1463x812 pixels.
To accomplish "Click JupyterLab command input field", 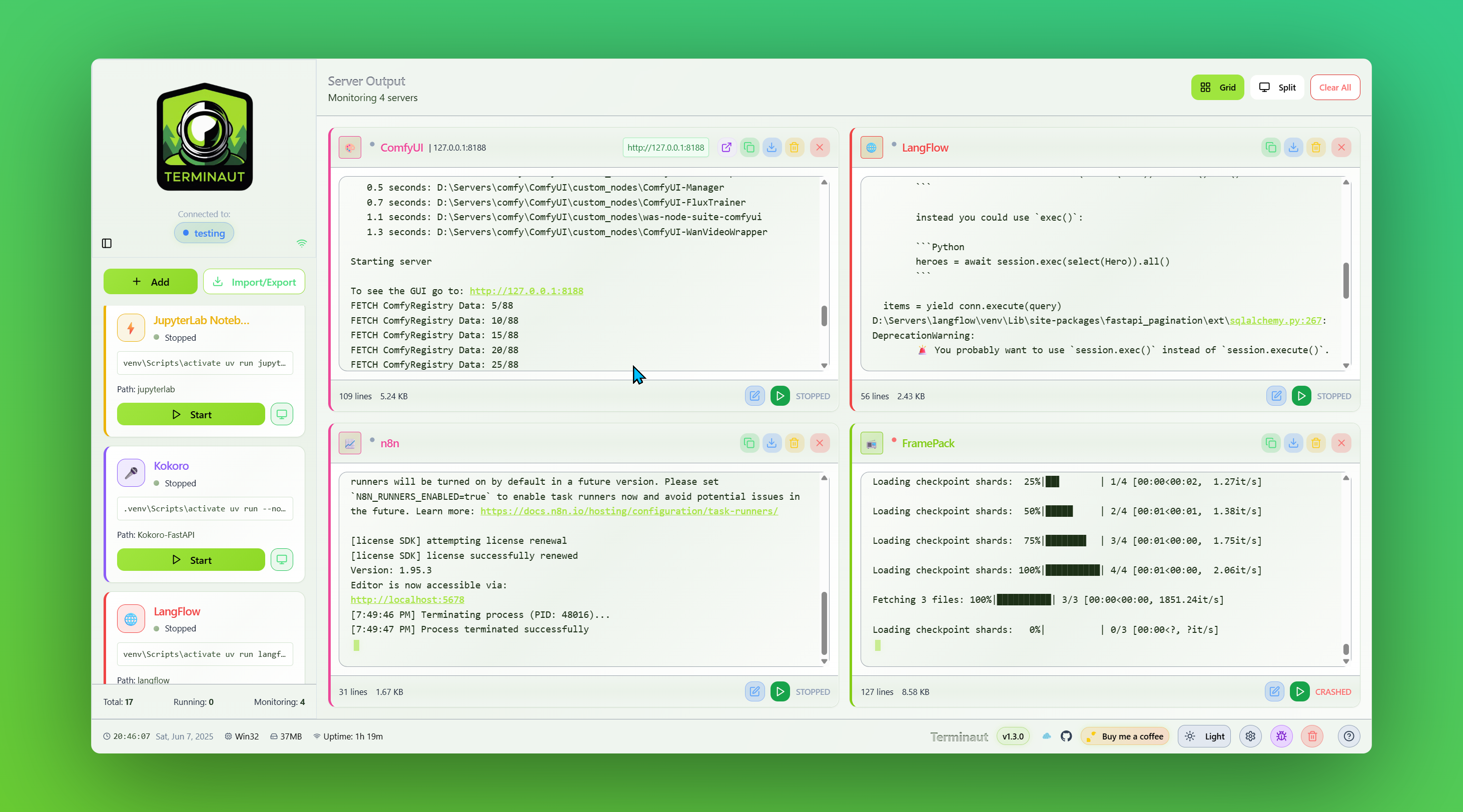I will pyautogui.click(x=205, y=363).
